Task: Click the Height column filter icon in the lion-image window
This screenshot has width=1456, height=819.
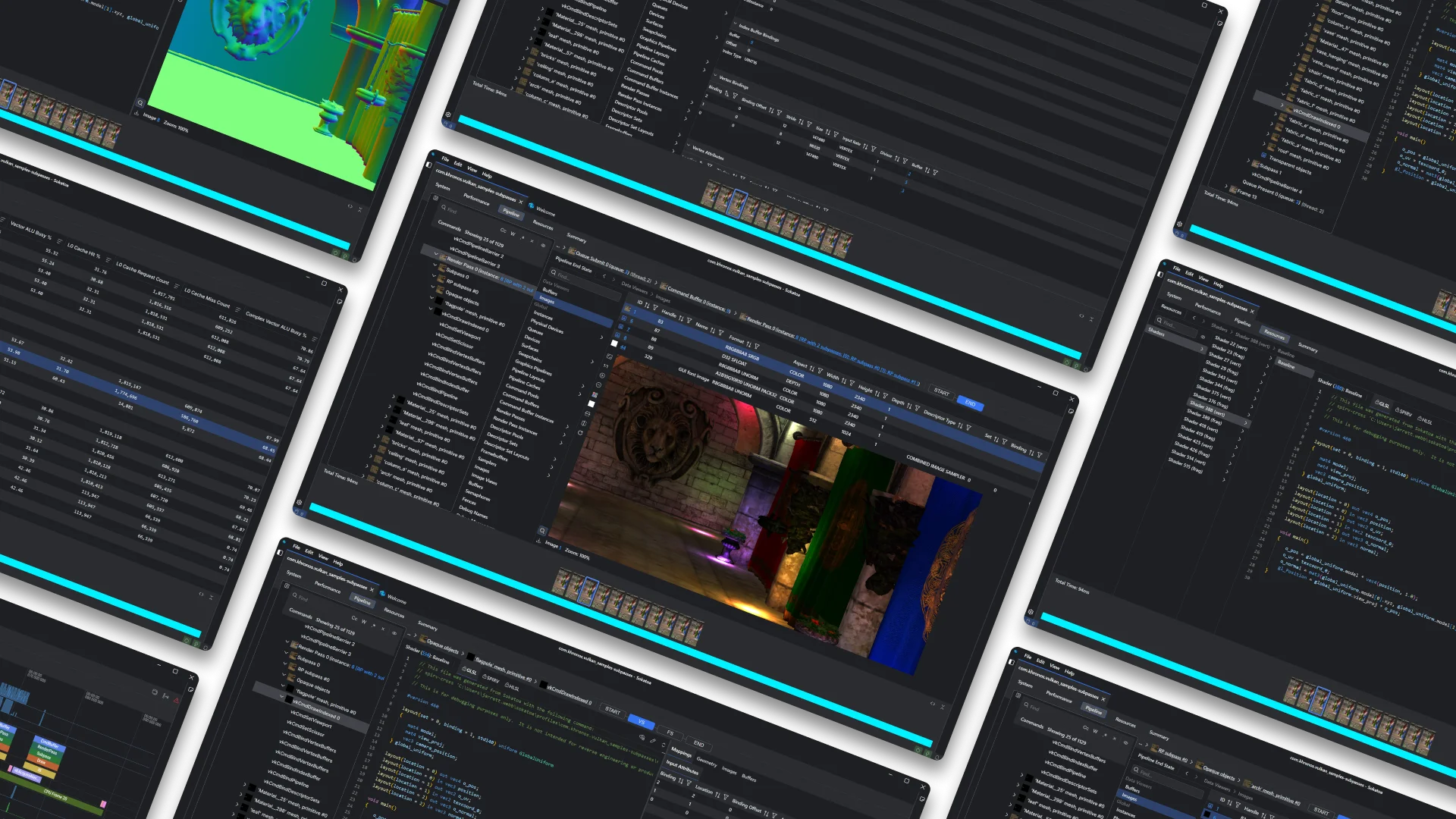Action: click(886, 396)
